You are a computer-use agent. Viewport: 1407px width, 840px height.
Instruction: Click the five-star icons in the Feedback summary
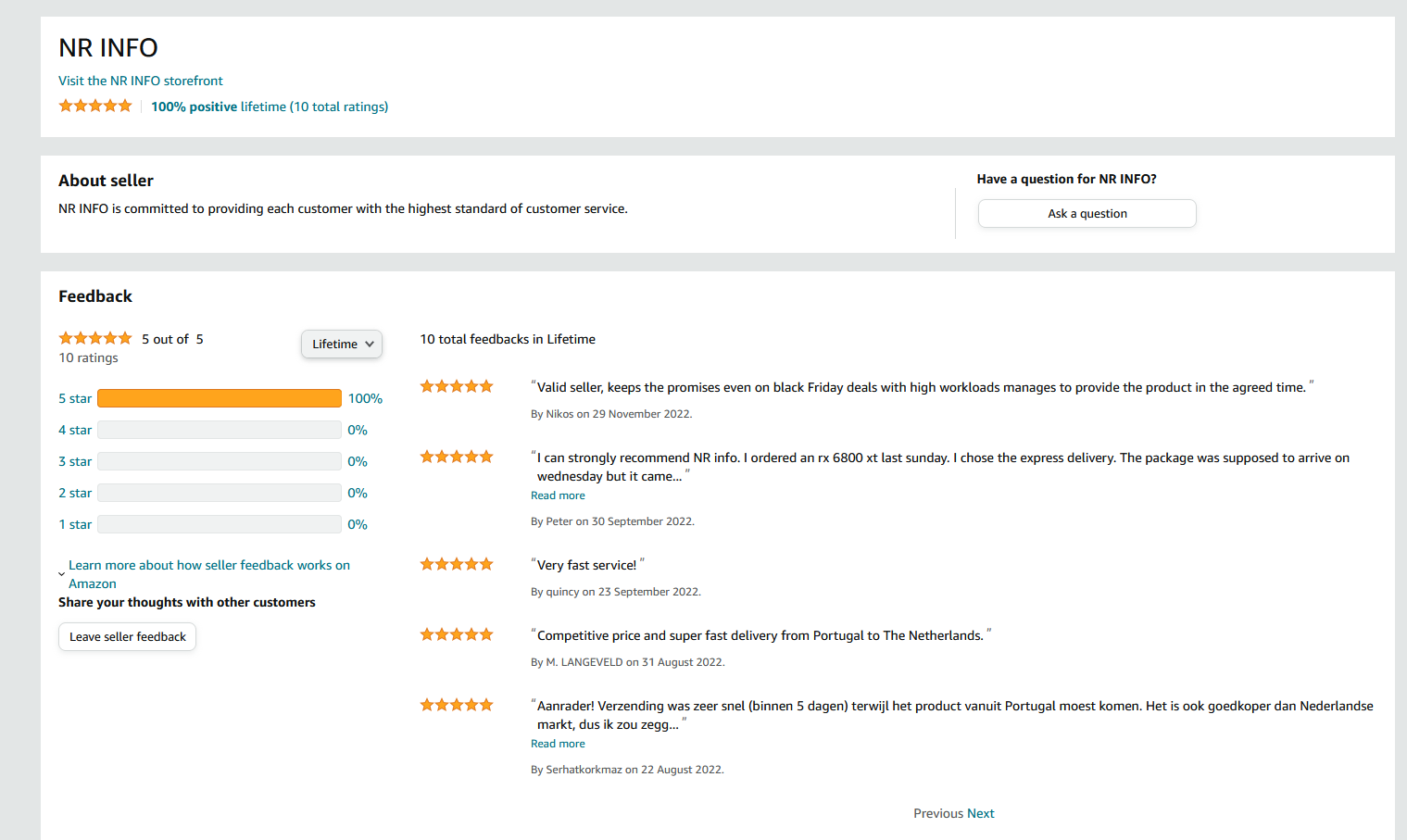[x=95, y=338]
